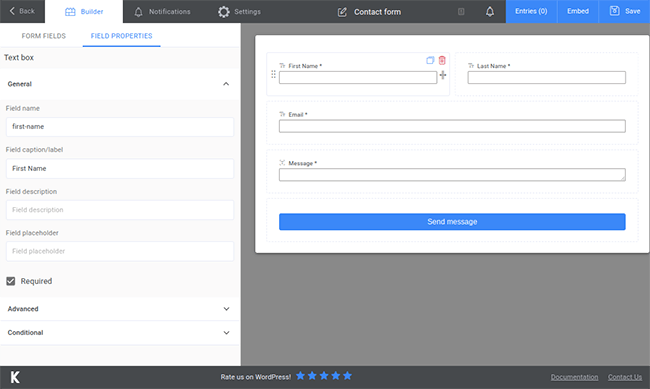Click the bell icon in top bar
The width and height of the screenshot is (650, 389).
tap(490, 12)
